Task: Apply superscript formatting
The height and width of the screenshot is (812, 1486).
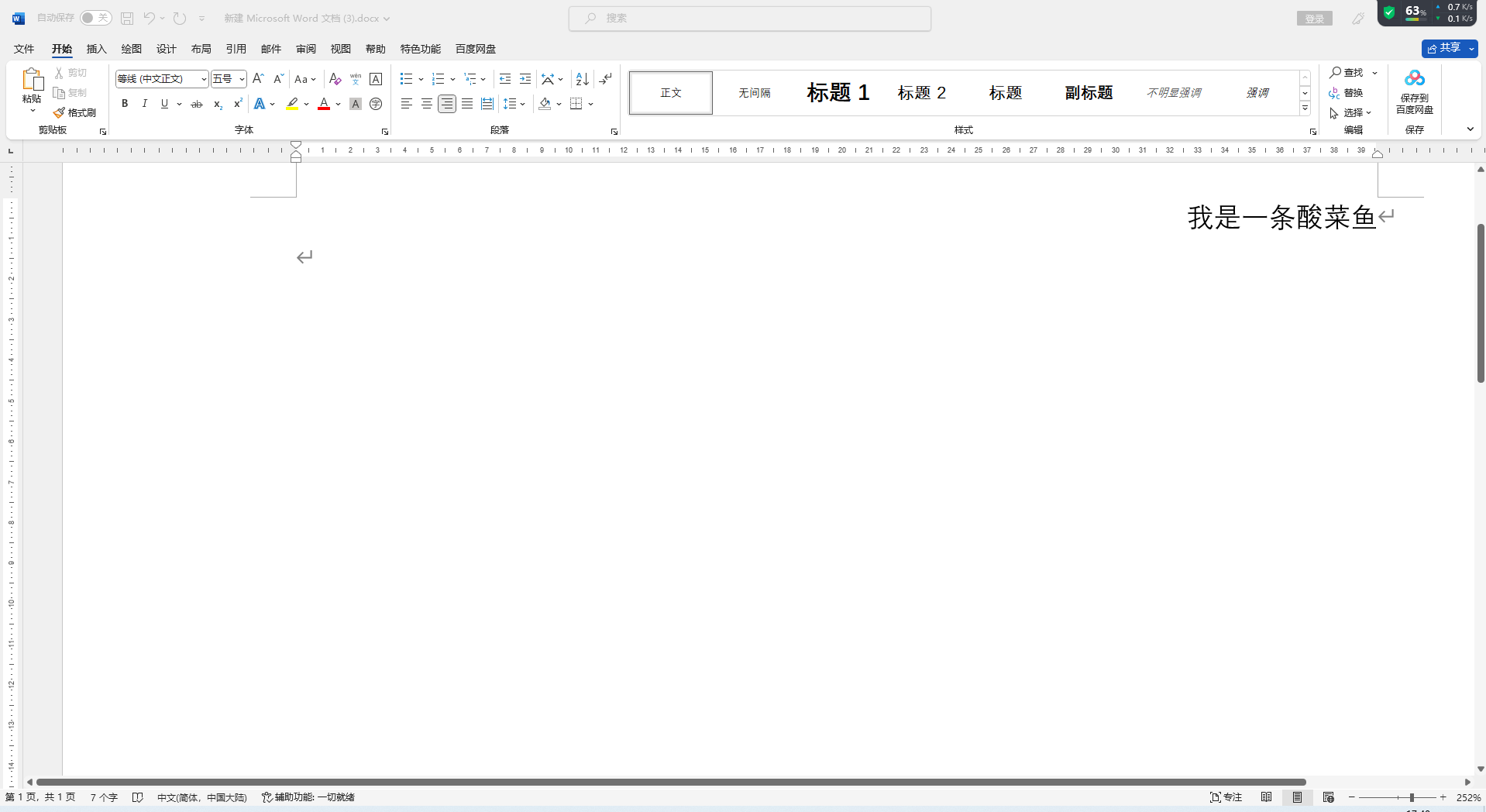Action: pyautogui.click(x=237, y=103)
